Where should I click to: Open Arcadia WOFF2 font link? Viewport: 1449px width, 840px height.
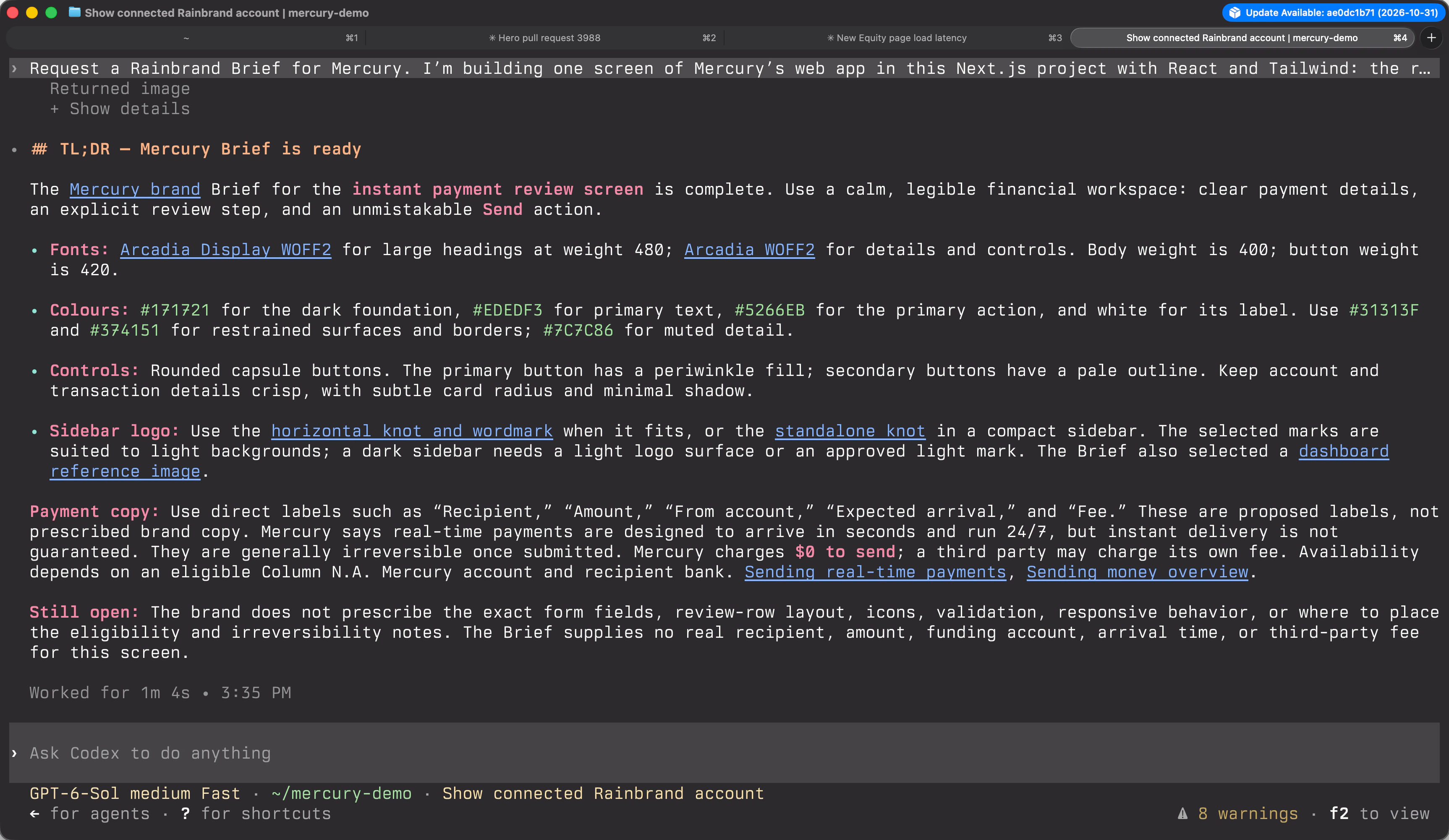(749, 250)
